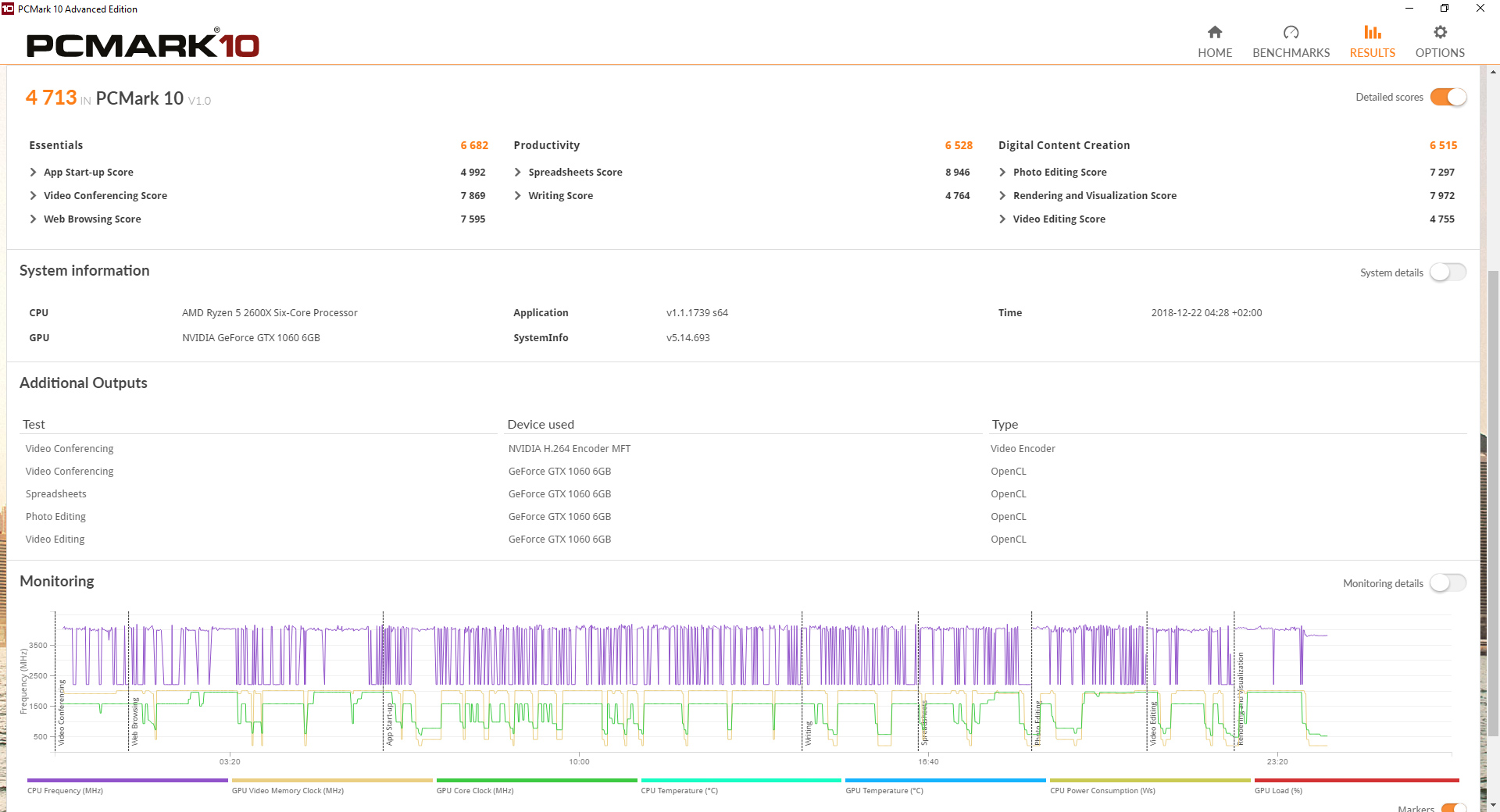Click the Essentials score 6 682
This screenshot has height=812, width=1500.
pyautogui.click(x=474, y=145)
